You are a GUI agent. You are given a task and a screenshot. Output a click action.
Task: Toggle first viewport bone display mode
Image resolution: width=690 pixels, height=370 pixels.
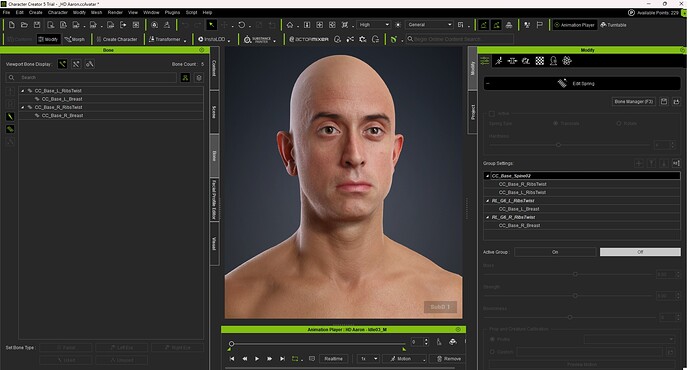click(x=62, y=64)
